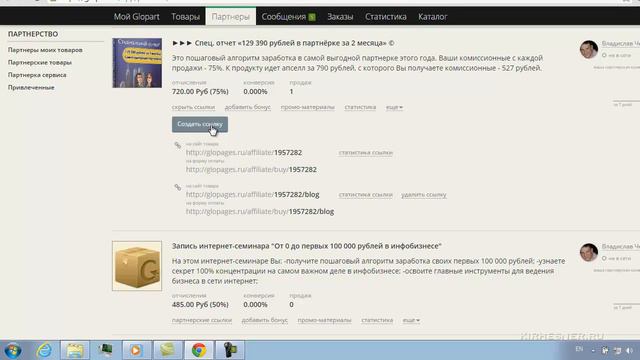Viewport: 640px width, 360px height.
Task: Open Партнерка сервиса sidebar link
Action: 37,75
